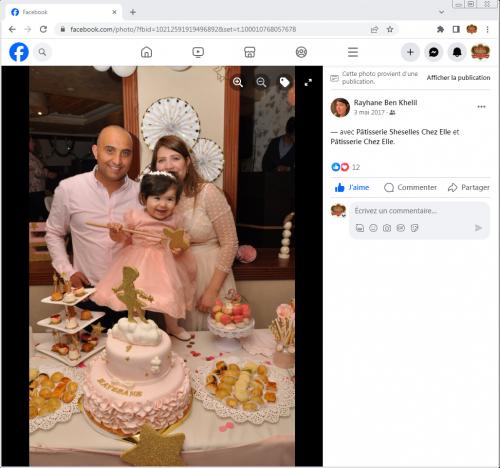Open Rayhane Ben Khelil profile name
Image resolution: width=500 pixels, height=468 pixels.
pos(385,102)
